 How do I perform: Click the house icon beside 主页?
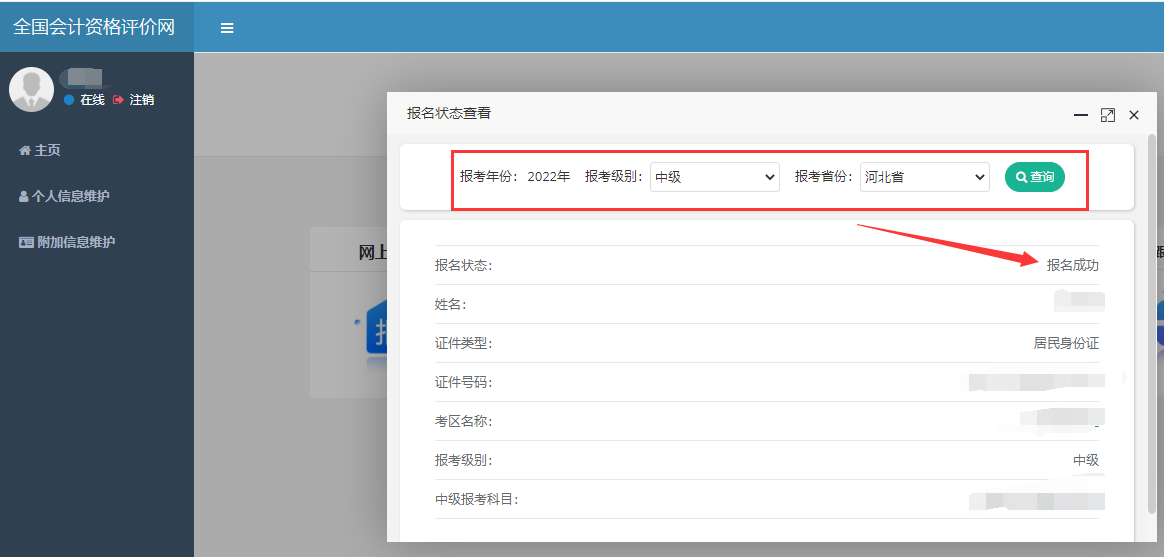coord(24,150)
